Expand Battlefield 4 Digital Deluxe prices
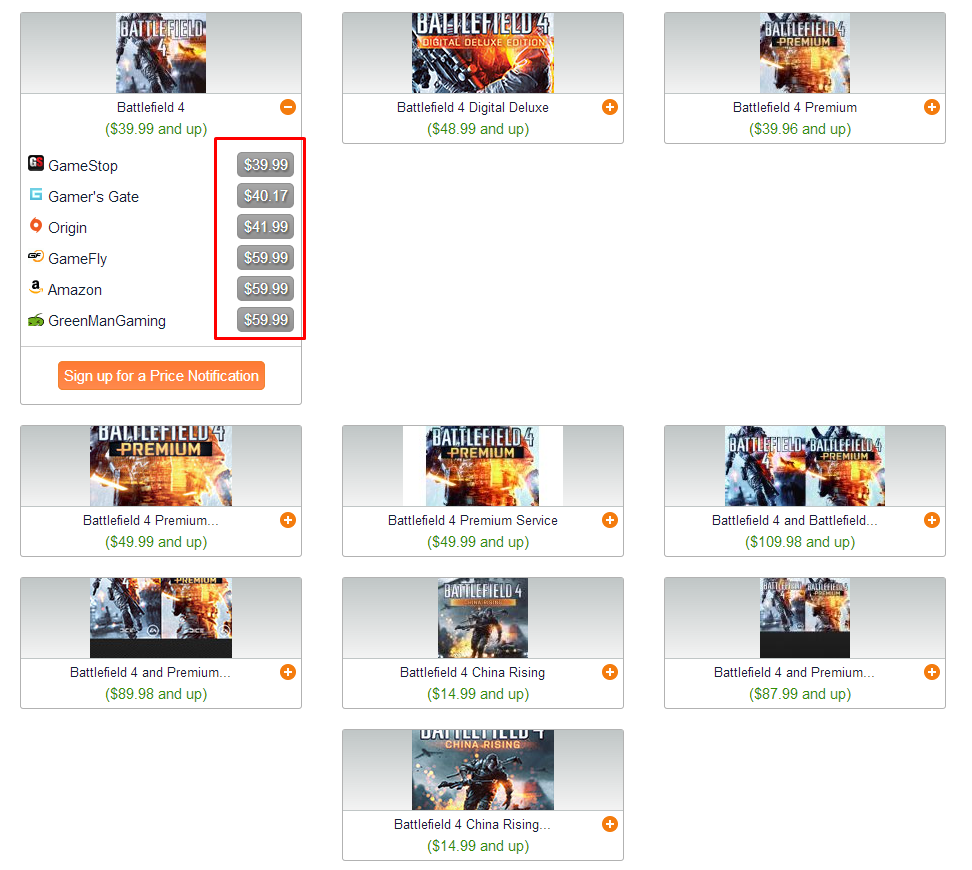 click(x=610, y=107)
